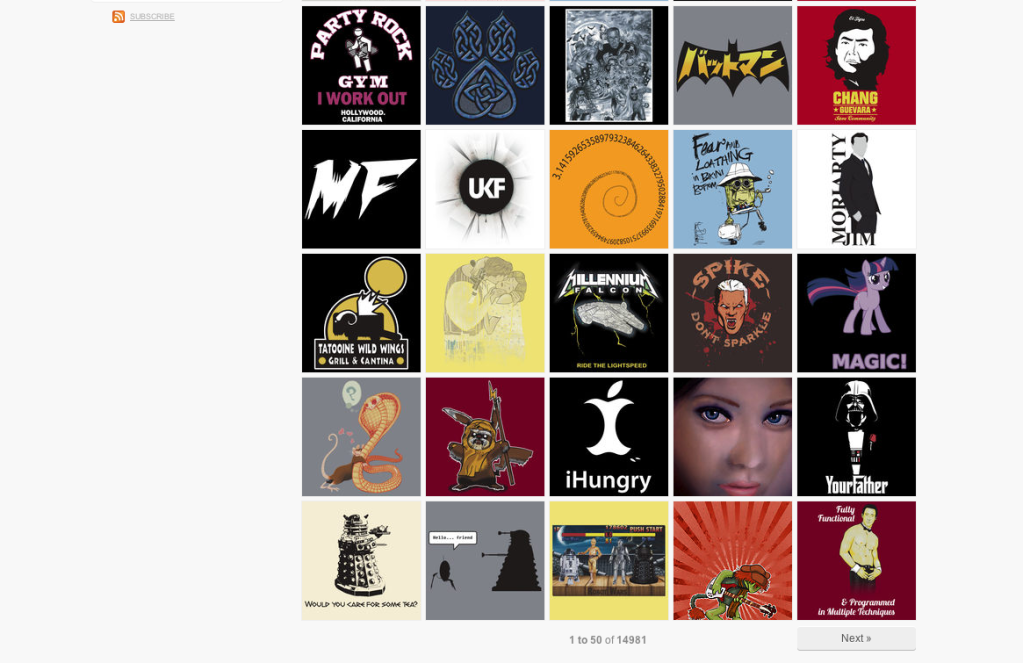The height and width of the screenshot is (663, 1023).
Task: View the Chang Guevara red design
Action: pyautogui.click(x=856, y=65)
